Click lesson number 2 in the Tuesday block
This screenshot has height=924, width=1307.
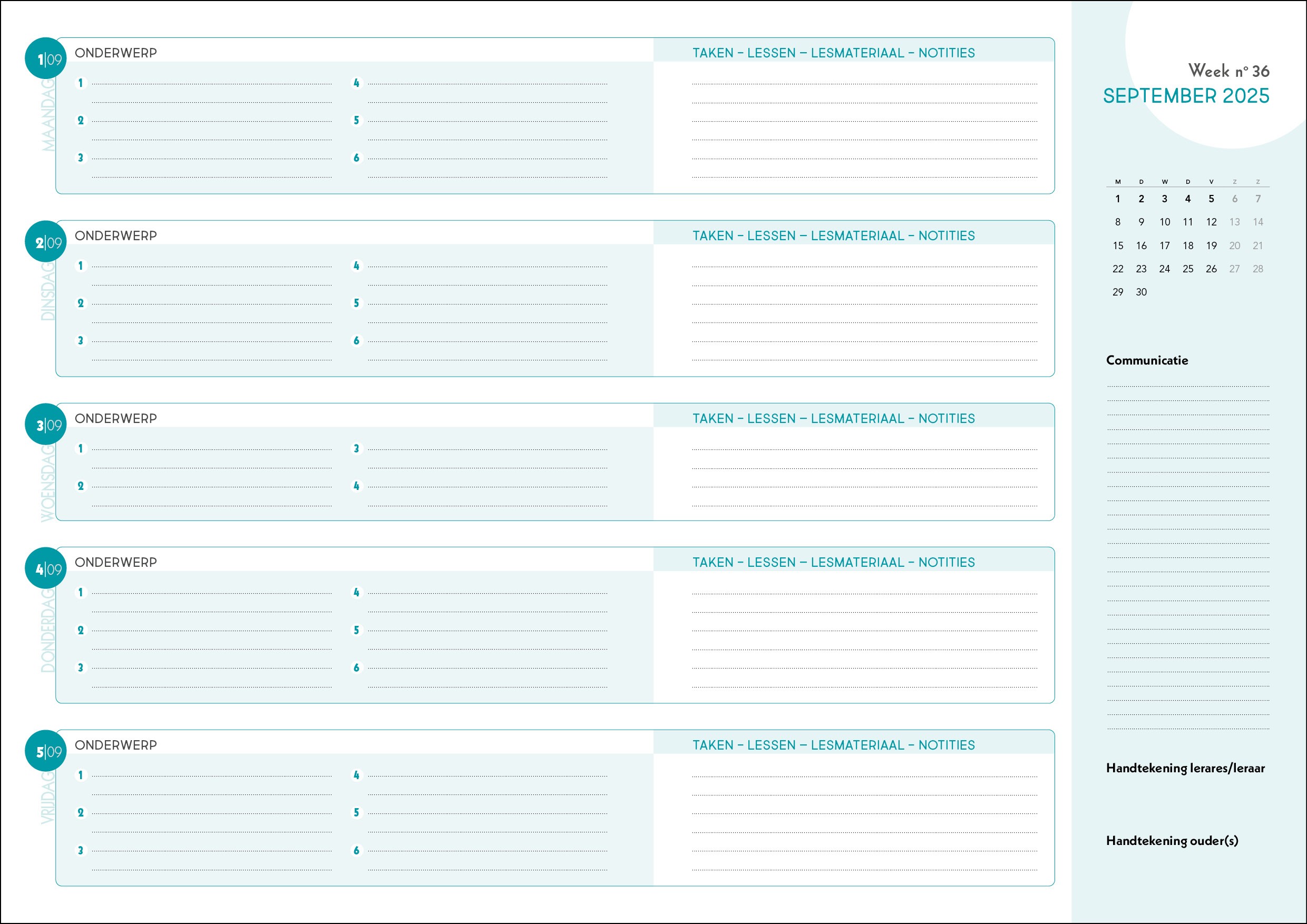pyautogui.click(x=80, y=303)
